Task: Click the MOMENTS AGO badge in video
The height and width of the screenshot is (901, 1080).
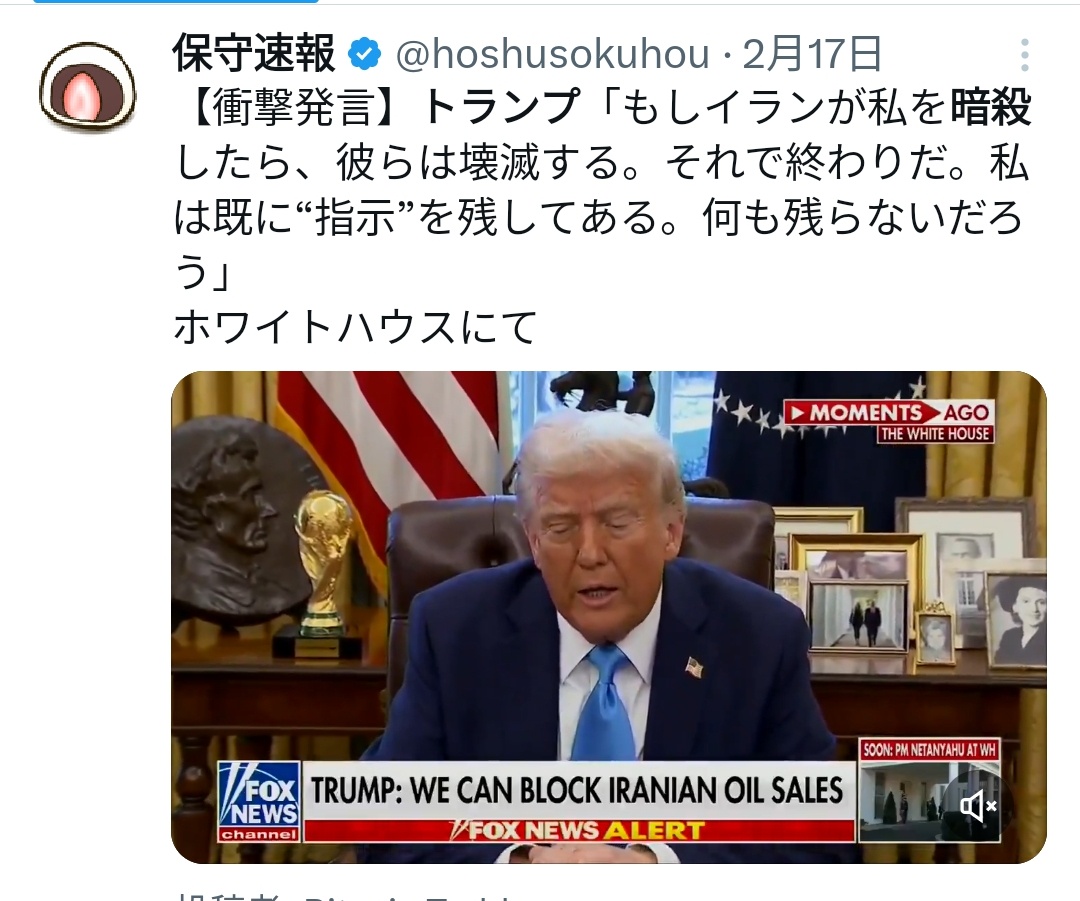Action: [890, 421]
